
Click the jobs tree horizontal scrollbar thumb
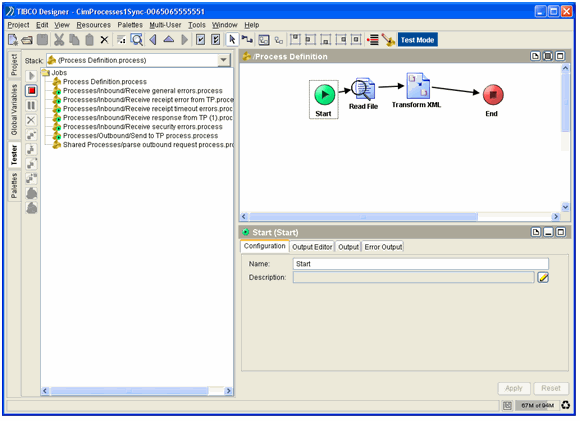[x=129, y=391]
